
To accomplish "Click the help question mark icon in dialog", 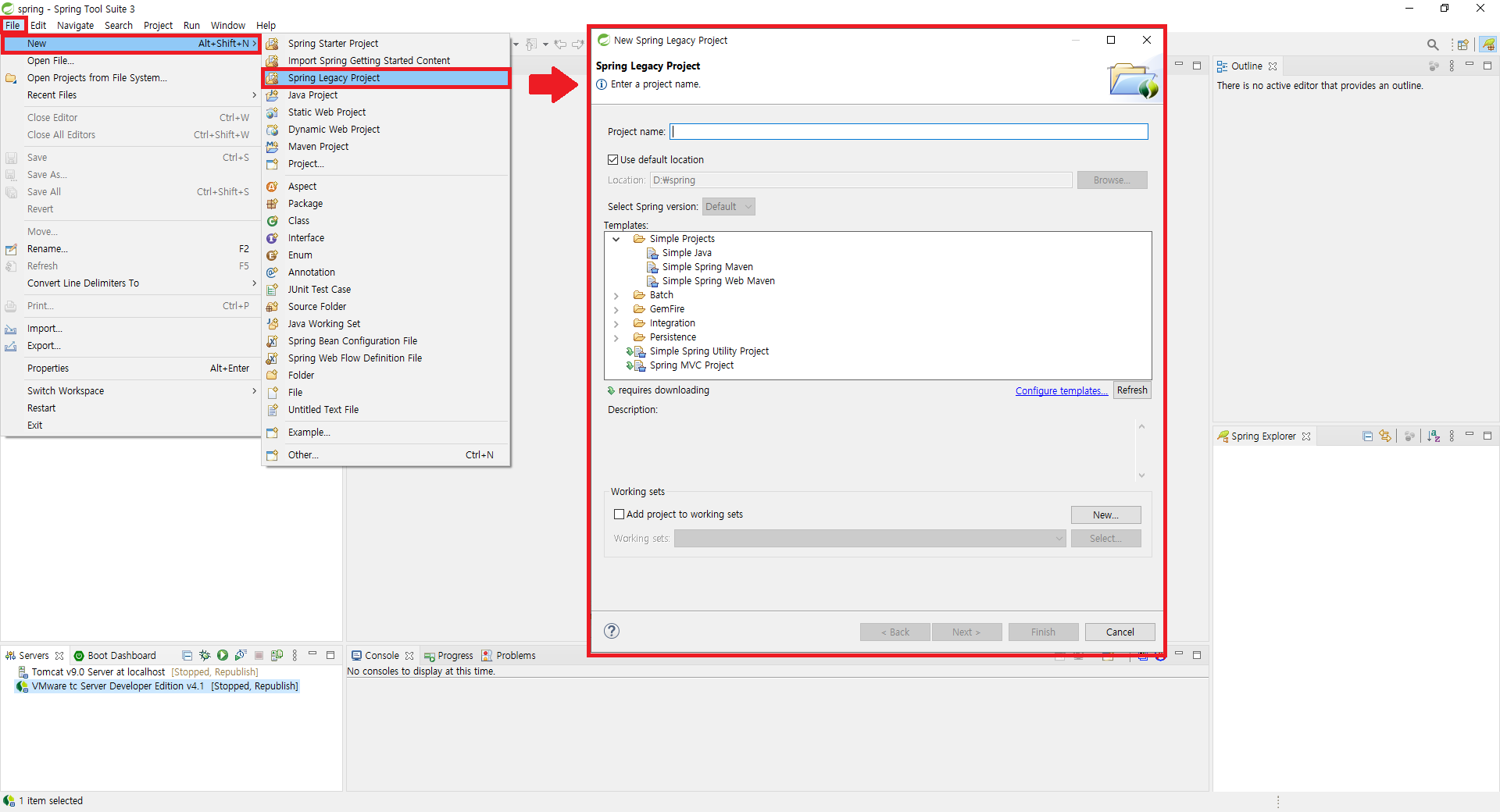I will [612, 631].
